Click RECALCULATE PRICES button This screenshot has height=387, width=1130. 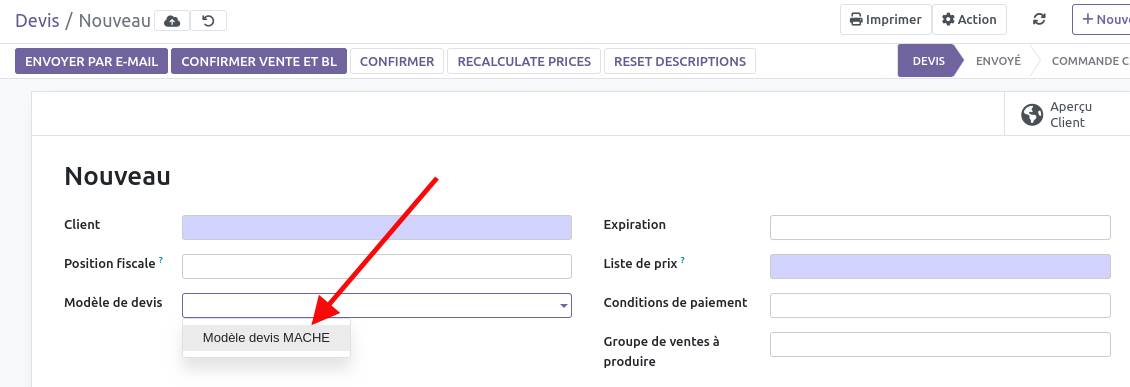(x=524, y=61)
